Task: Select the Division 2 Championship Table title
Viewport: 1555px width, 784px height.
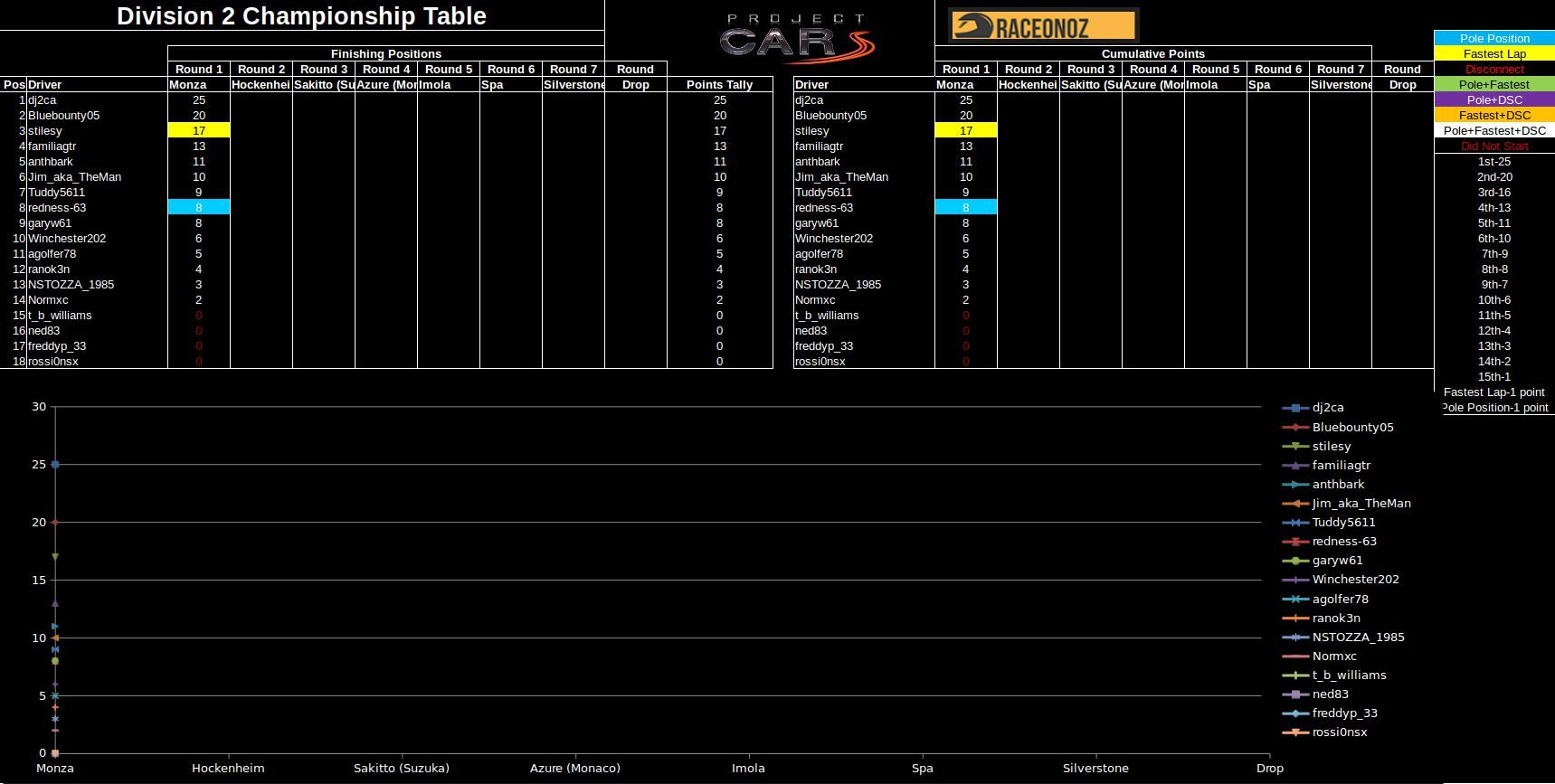Action: [301, 15]
